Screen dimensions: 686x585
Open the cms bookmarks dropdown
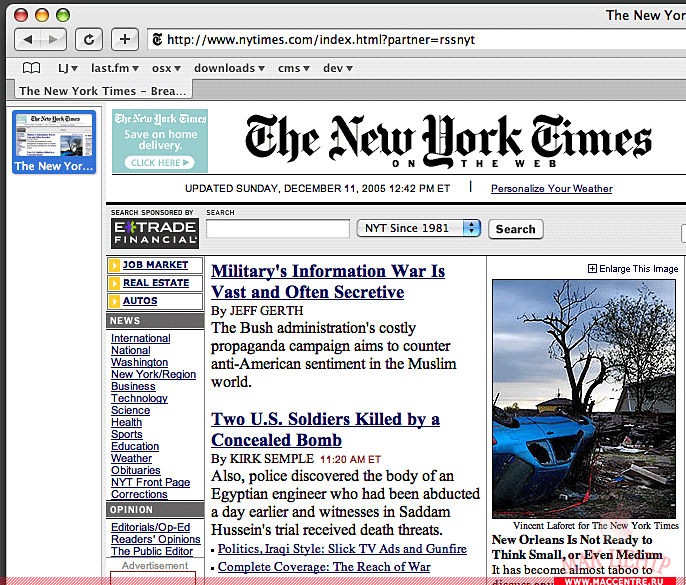pos(294,68)
